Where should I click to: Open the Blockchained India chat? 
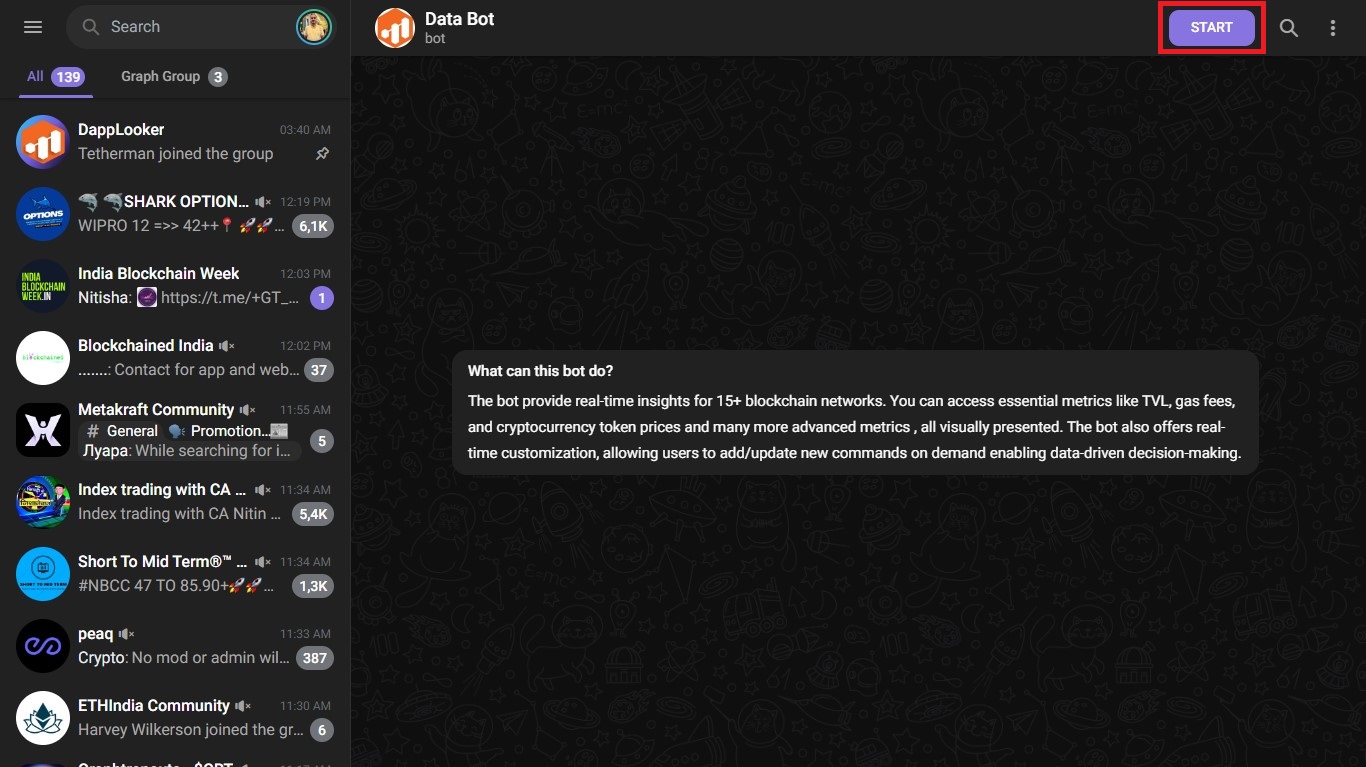[x=190, y=358]
